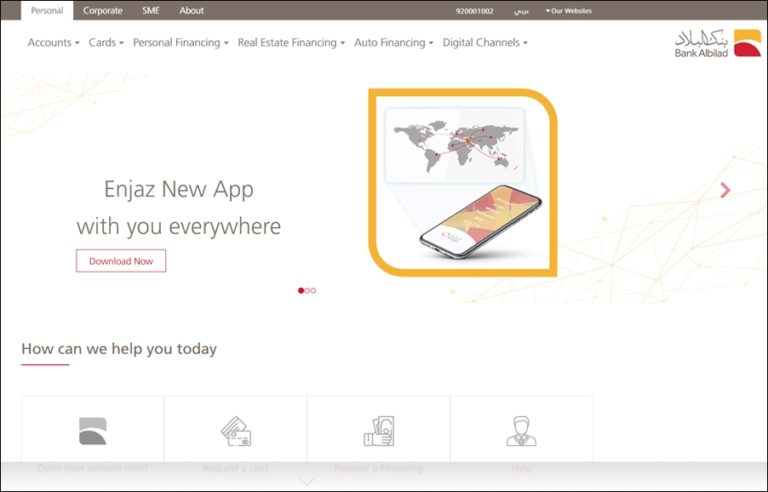Viewport: 768px width, 492px height.
Task: Click the Help person icon
Action: pos(521,431)
